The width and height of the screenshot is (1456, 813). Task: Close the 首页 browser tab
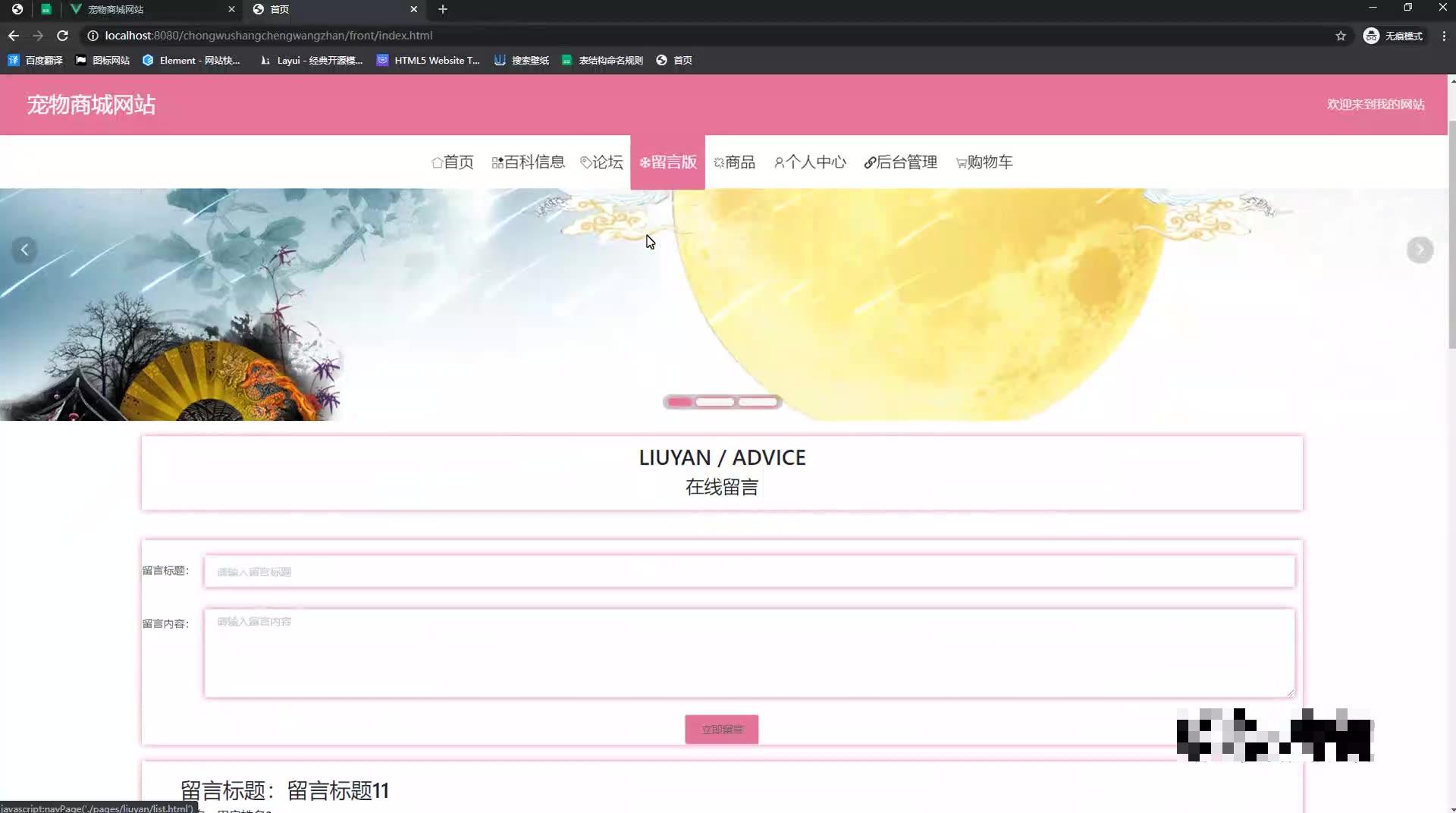[x=414, y=9]
